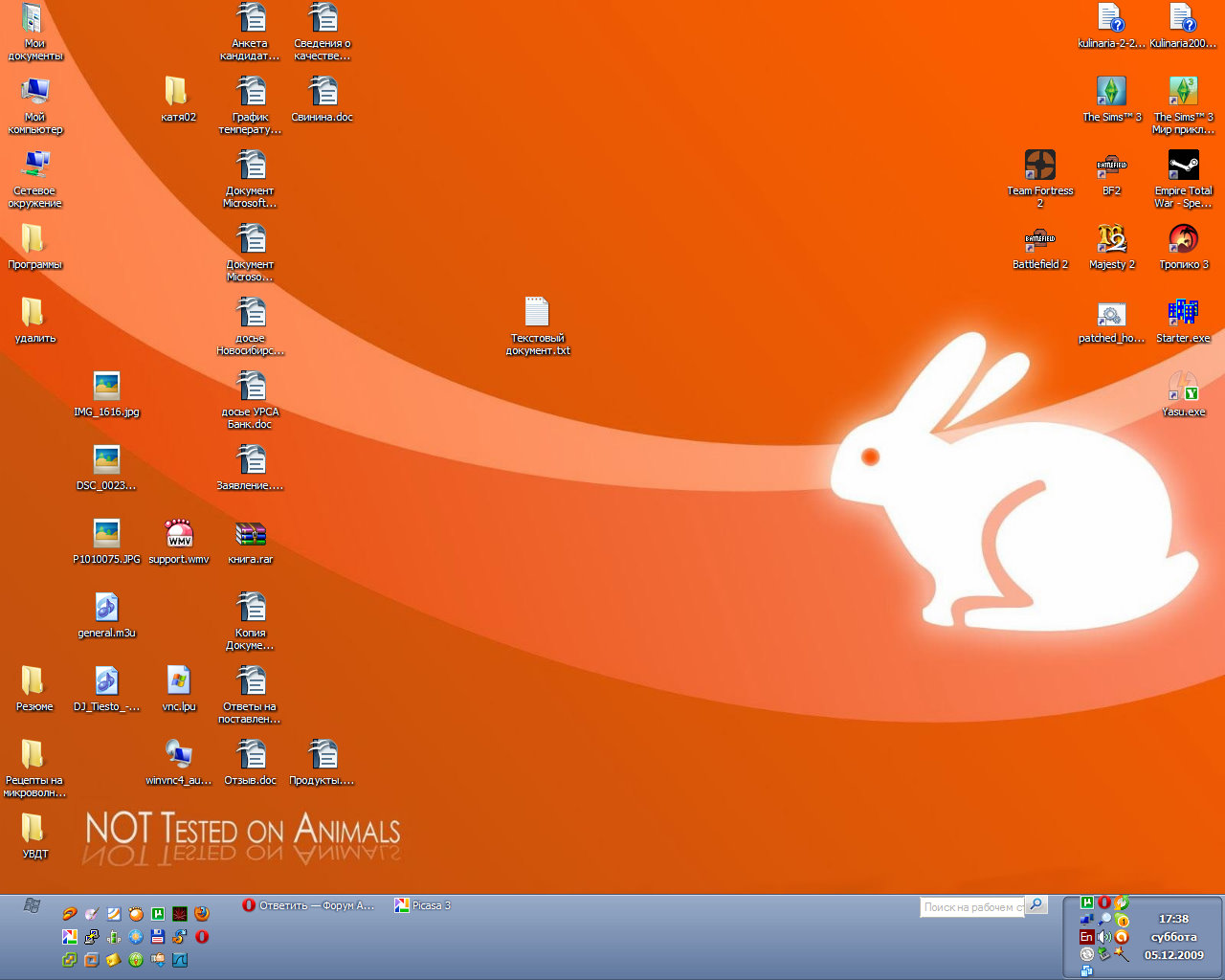Click the Majesty 2 game shortcut
This screenshot has height=980, width=1225.
1111,245
